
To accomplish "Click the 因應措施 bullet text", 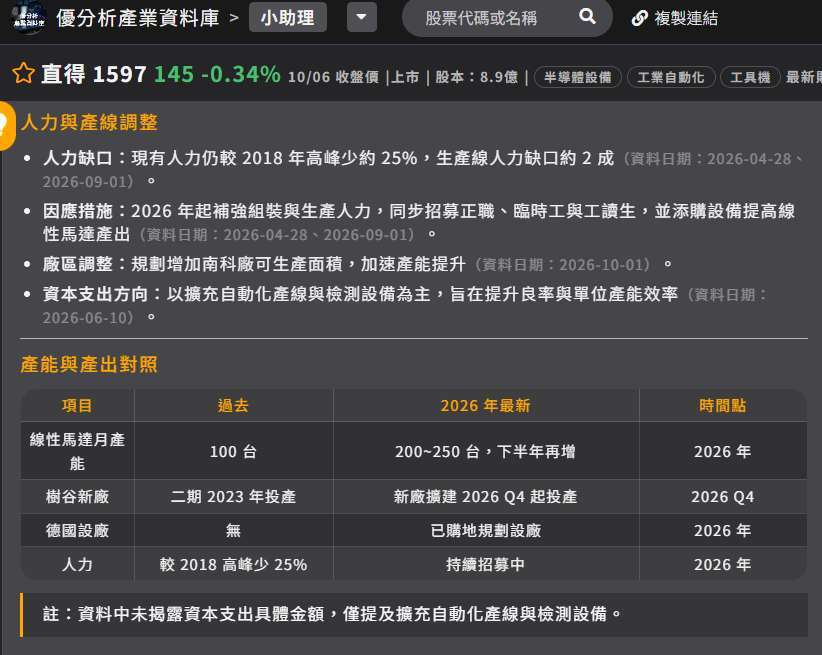I will 419,222.
